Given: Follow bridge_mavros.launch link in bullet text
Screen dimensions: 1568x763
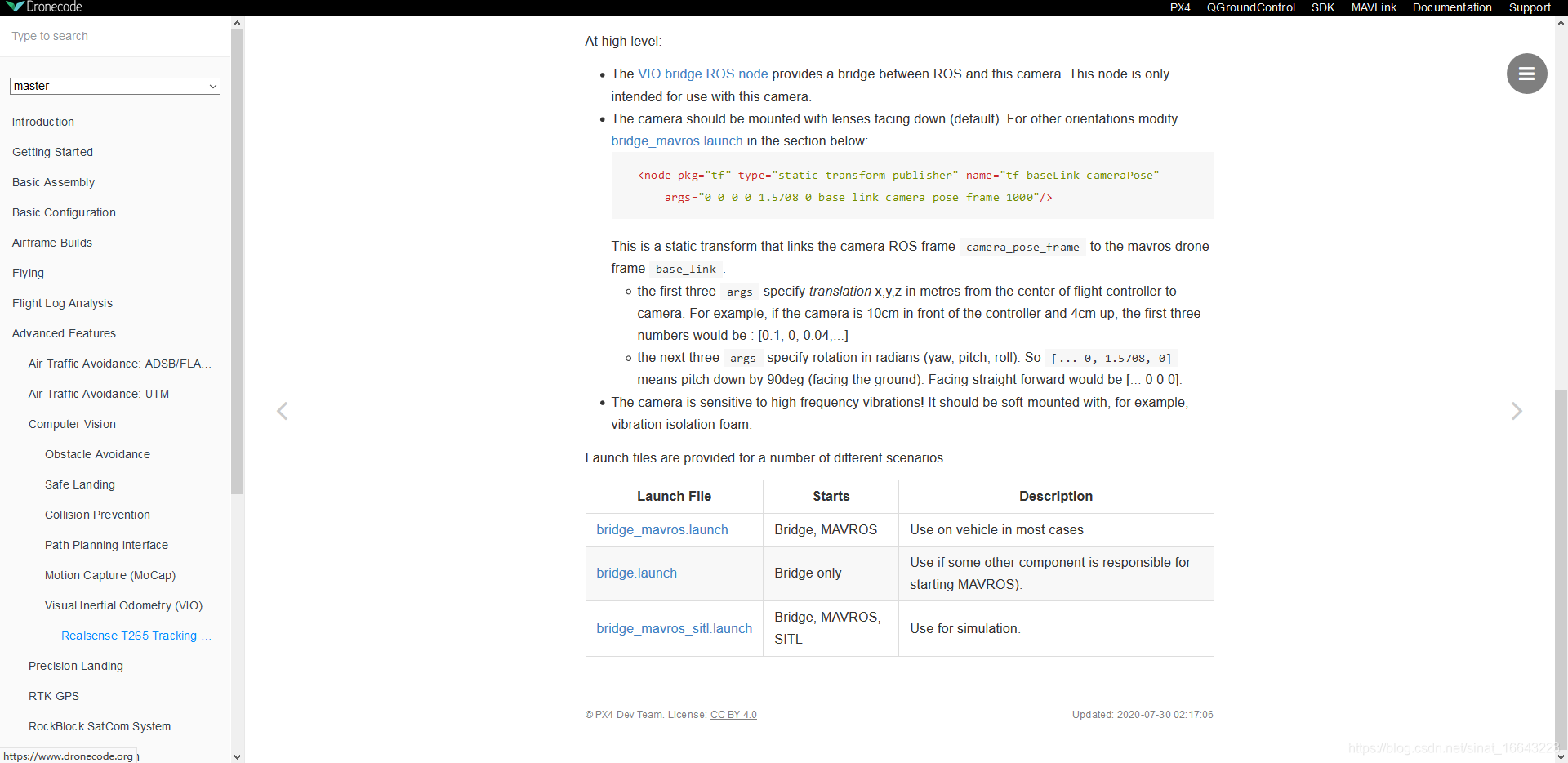Looking at the screenshot, I should (x=677, y=141).
